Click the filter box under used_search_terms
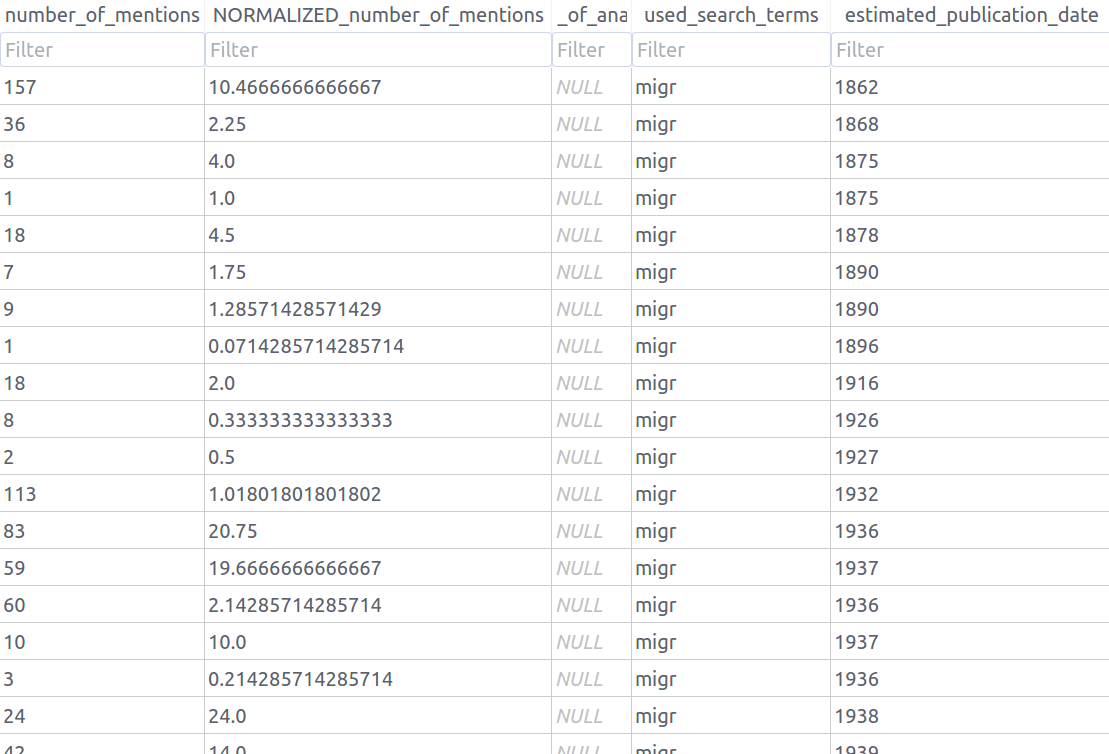 pyautogui.click(x=730, y=50)
